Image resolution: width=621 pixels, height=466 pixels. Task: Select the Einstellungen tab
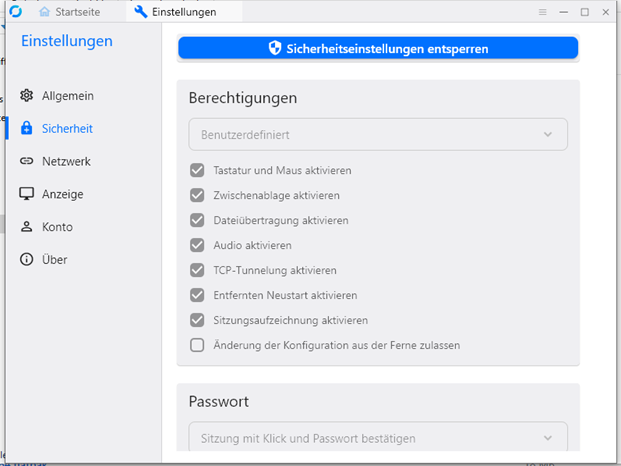pyautogui.click(x=175, y=12)
